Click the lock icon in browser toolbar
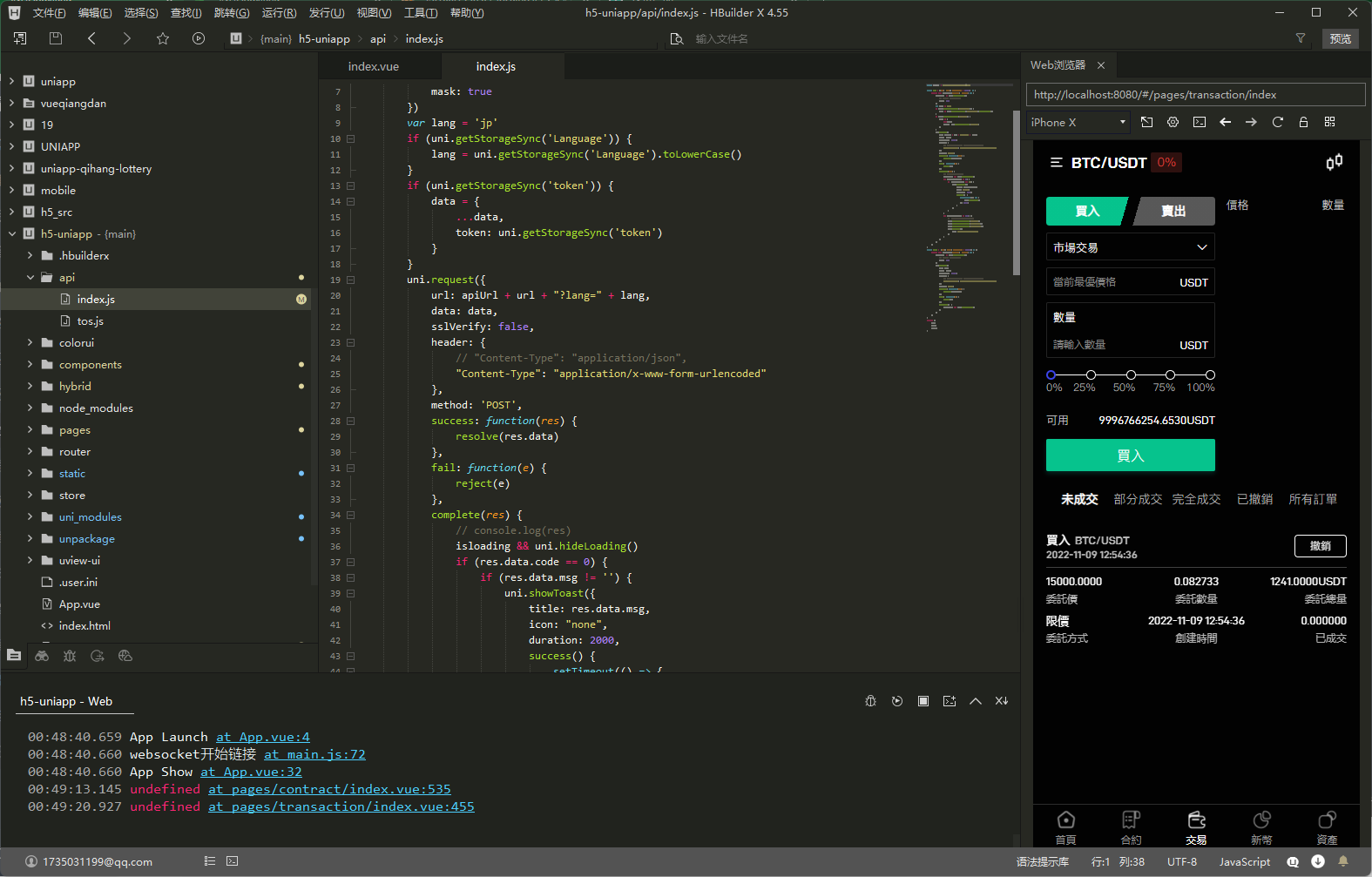This screenshot has height=877, width=1372. pos(1304,122)
